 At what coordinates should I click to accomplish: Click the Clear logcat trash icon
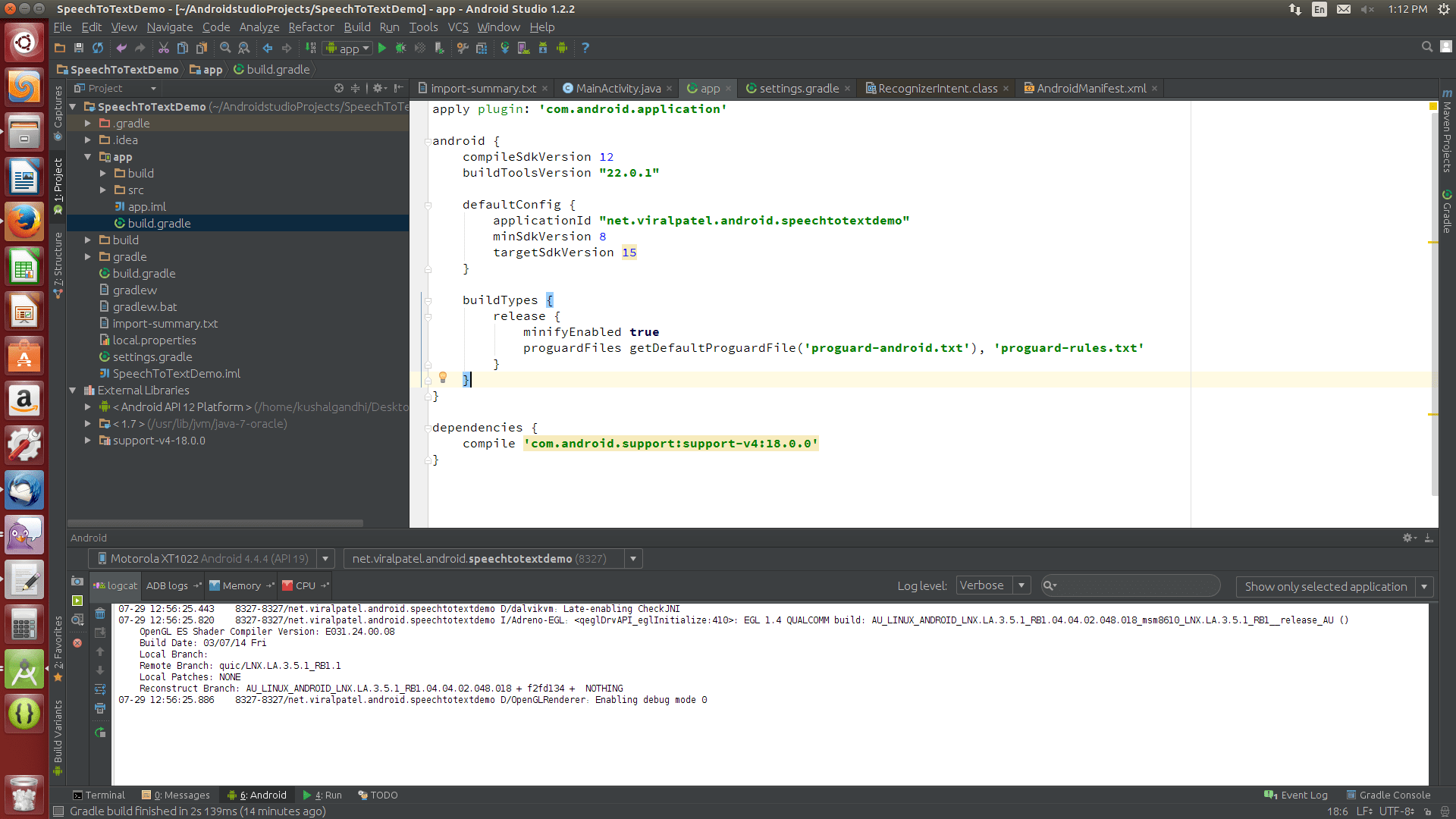click(100, 613)
